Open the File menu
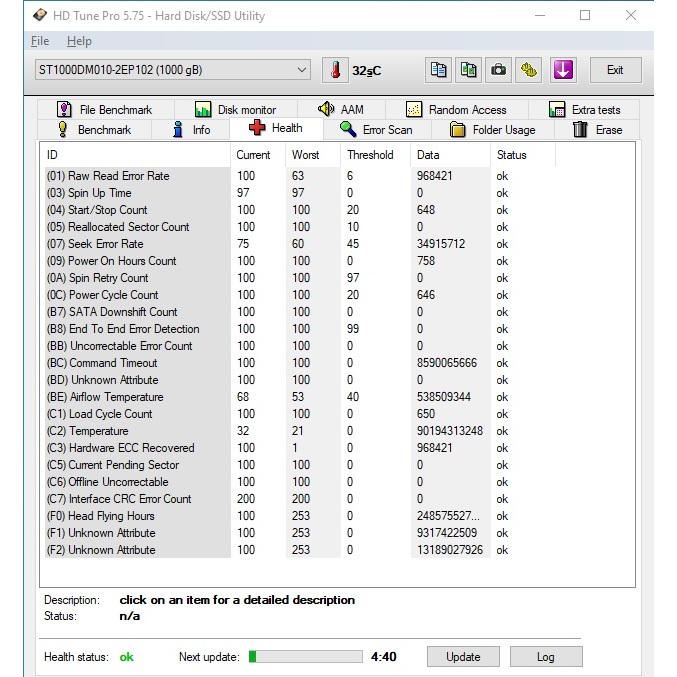677x677 pixels. point(40,41)
